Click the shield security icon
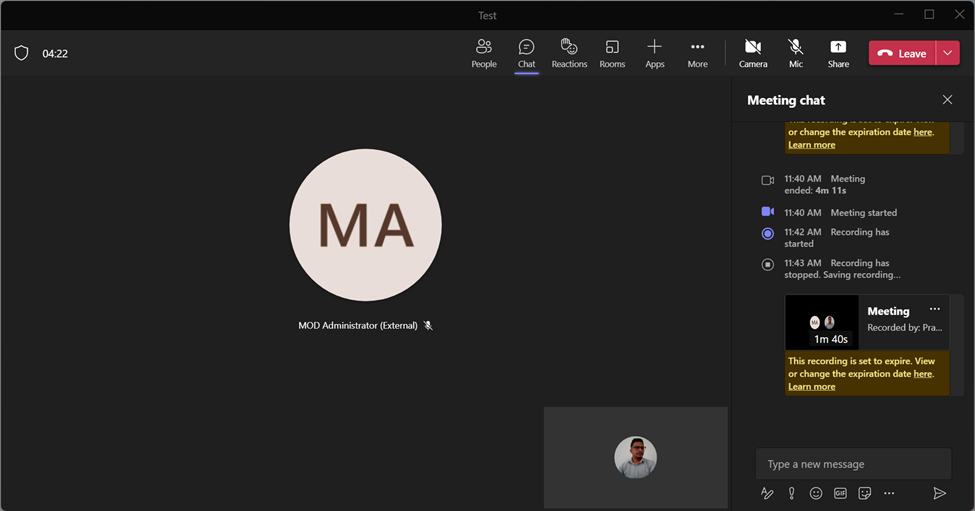 [21, 53]
